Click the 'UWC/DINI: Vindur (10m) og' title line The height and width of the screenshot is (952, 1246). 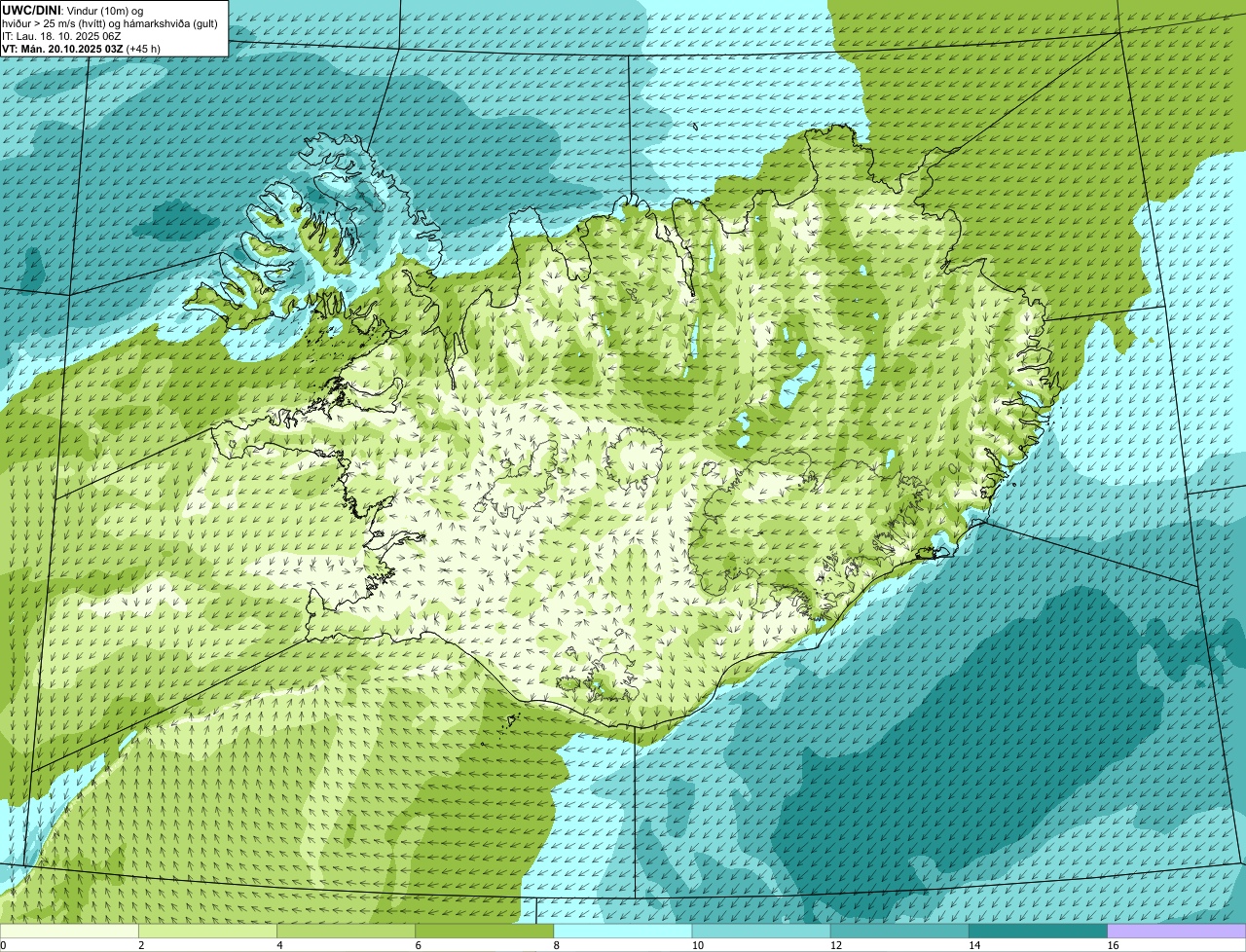[x=72, y=10]
